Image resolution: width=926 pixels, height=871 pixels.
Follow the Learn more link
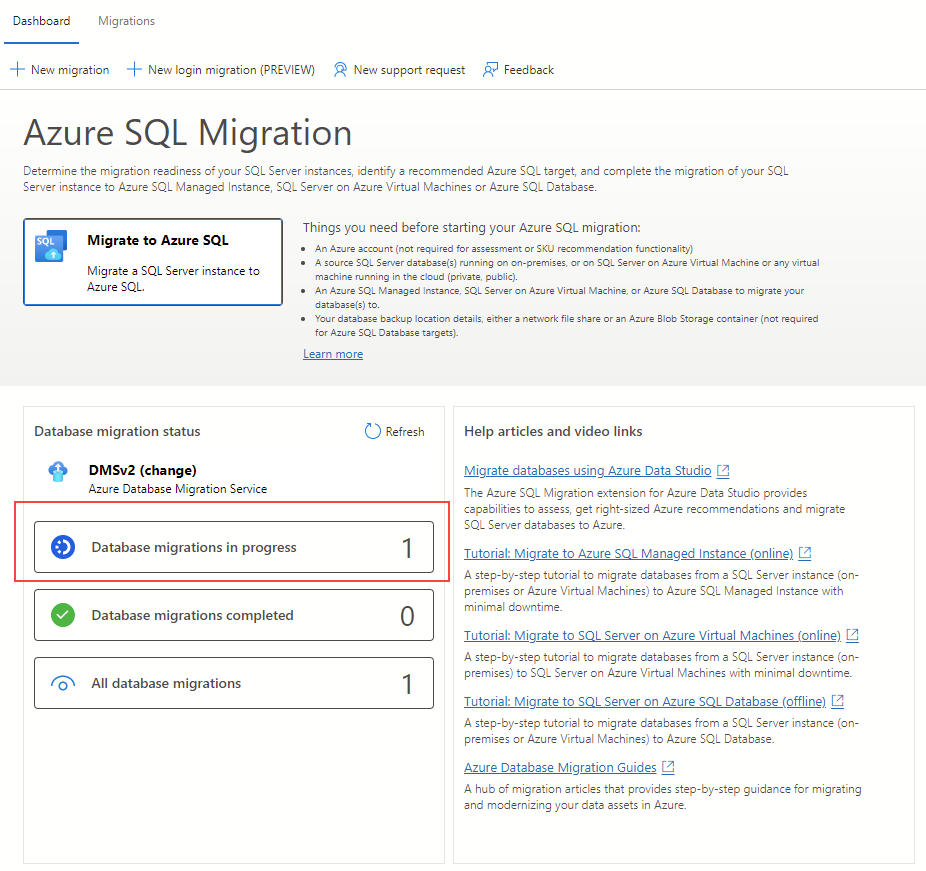[333, 354]
